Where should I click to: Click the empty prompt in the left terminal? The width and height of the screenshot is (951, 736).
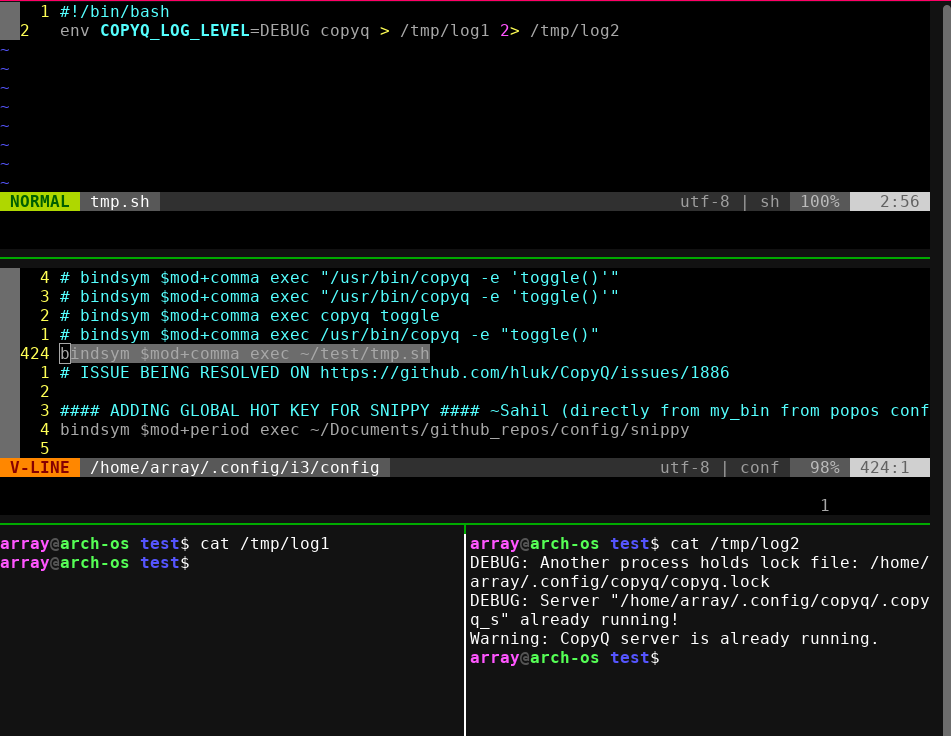click(x=95, y=563)
